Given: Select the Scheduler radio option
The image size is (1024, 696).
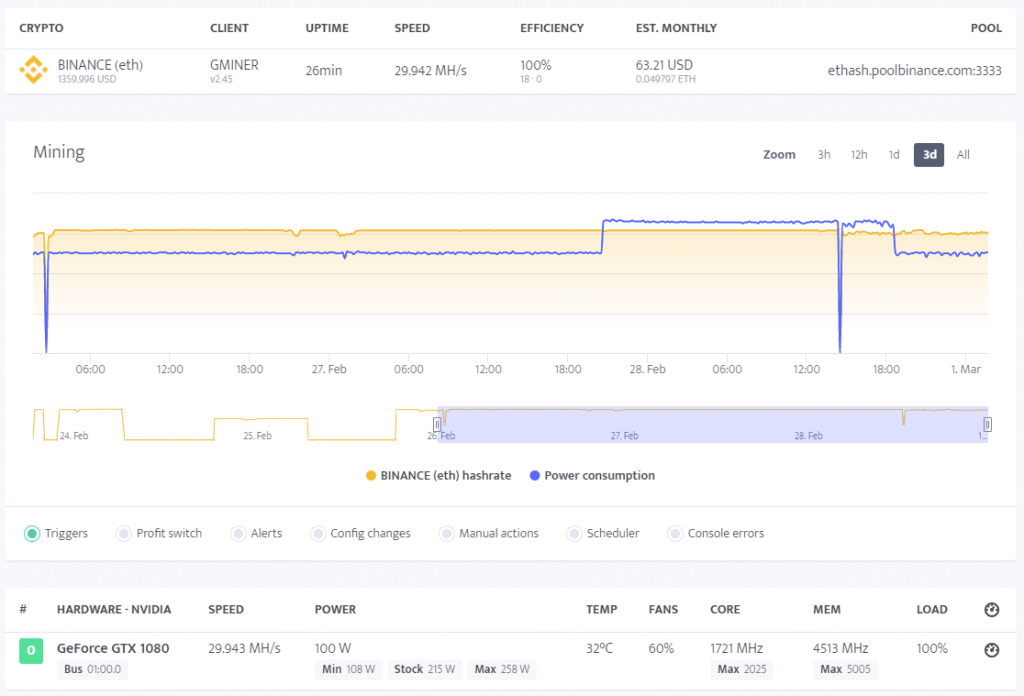Looking at the screenshot, I should (x=574, y=533).
